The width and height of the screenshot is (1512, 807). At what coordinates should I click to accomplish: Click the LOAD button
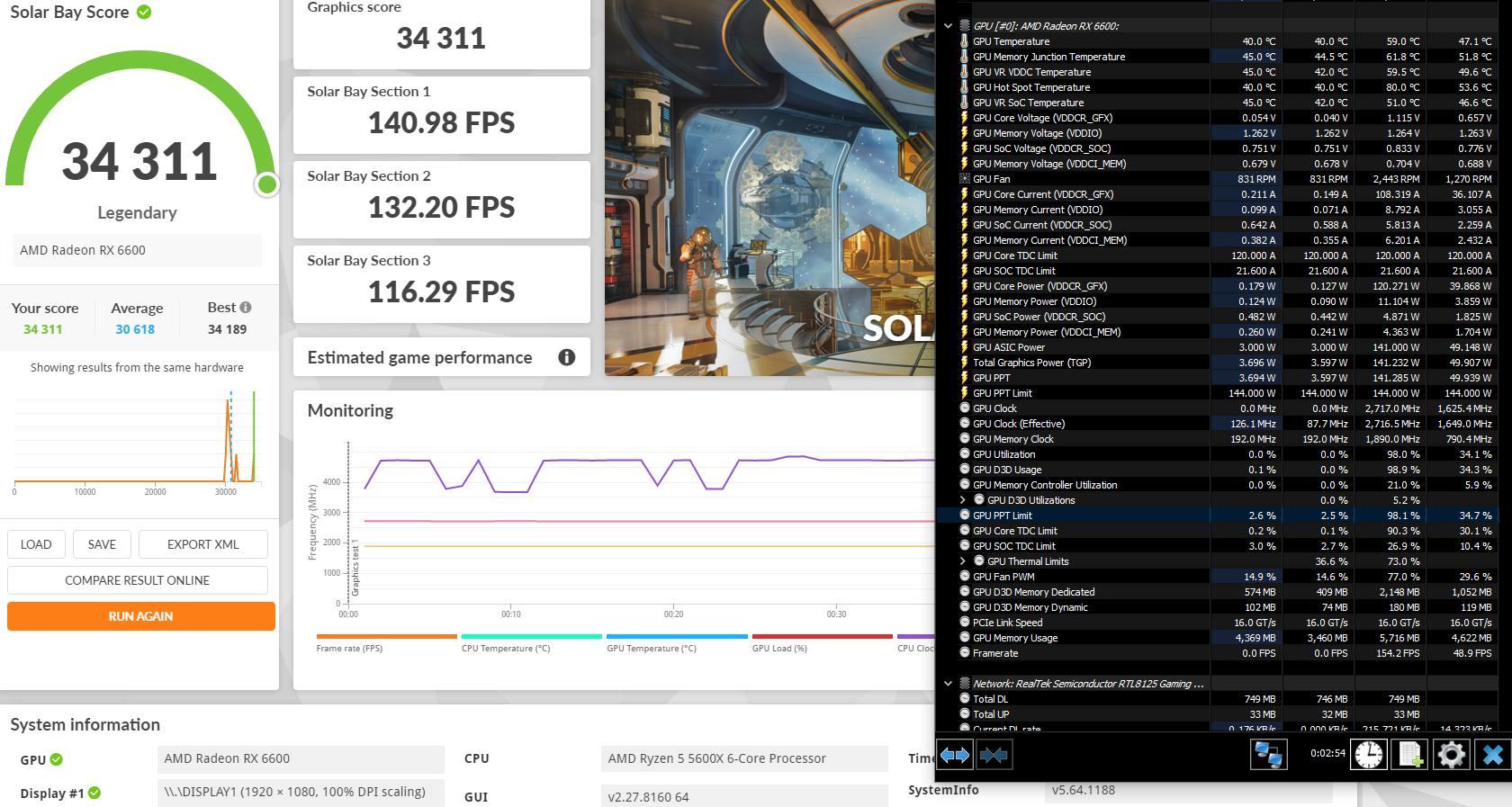coord(36,544)
